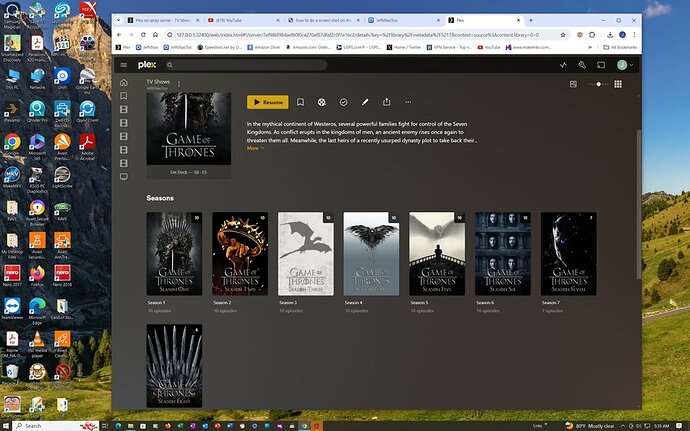Image resolution: width=690 pixels, height=431 pixels.
Task: Open Season 1 poster
Action: coord(174,254)
